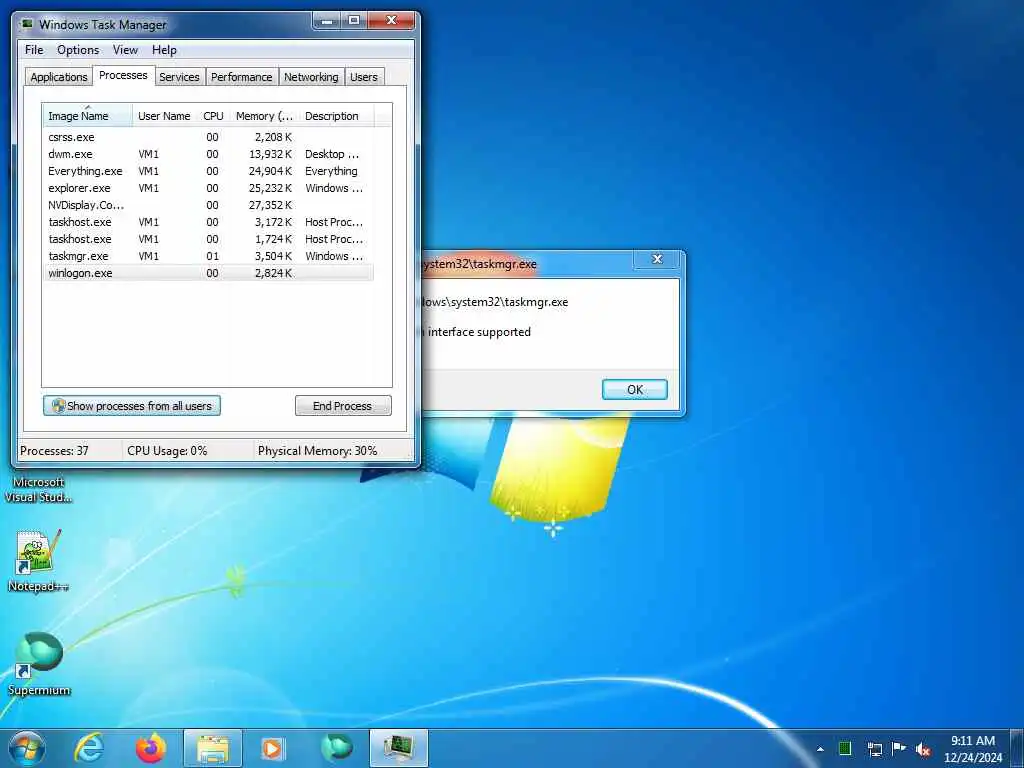
Task: Click the Processes: 37 status entry
Action: 54,451
